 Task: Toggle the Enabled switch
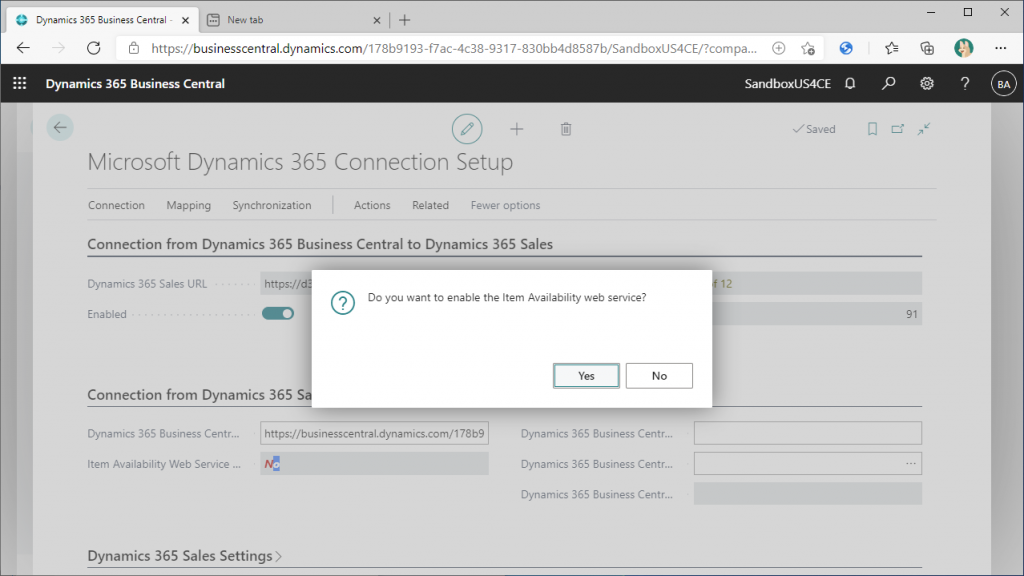coord(278,314)
